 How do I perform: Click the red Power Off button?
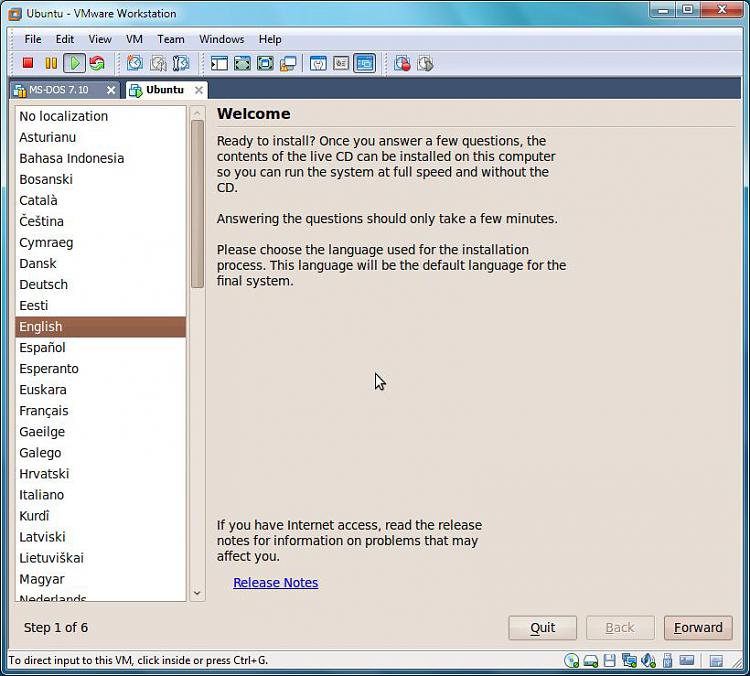pyautogui.click(x=28, y=63)
